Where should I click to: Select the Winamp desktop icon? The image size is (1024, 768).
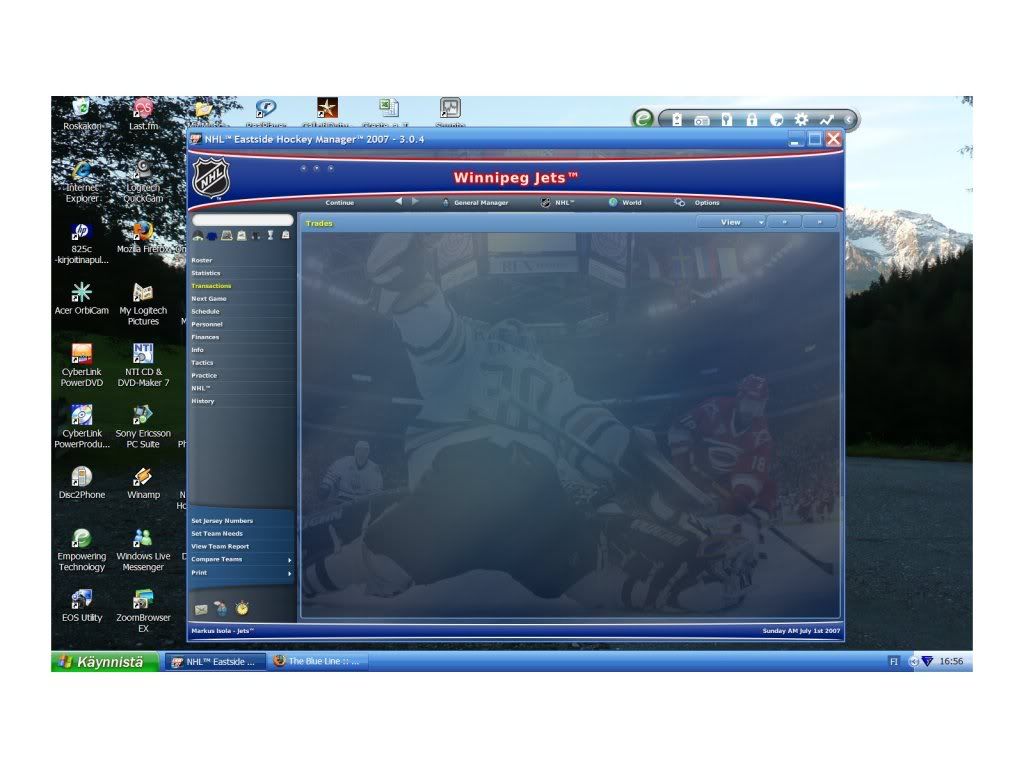click(143, 483)
